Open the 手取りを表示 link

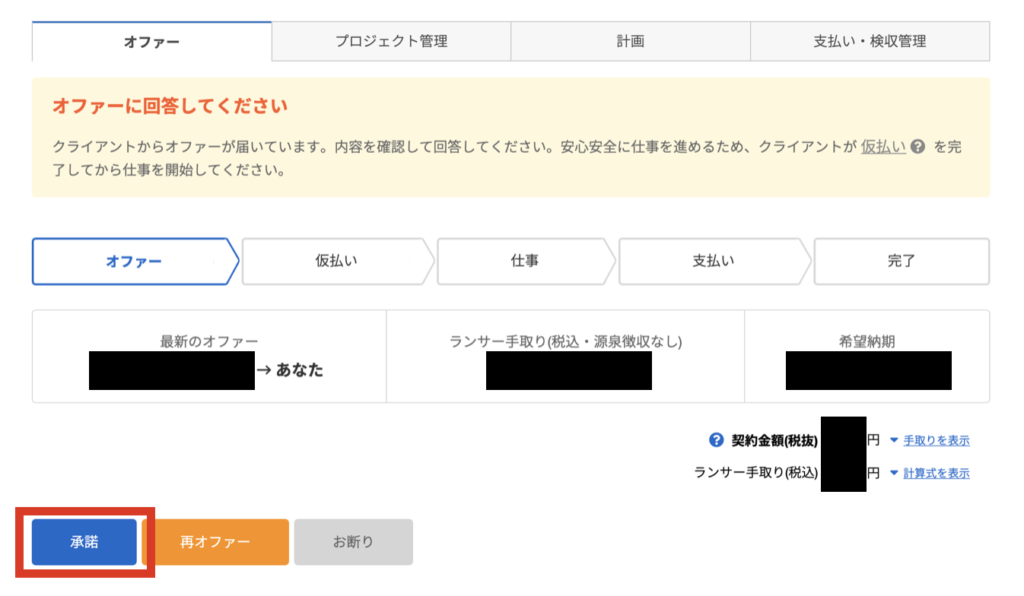tap(936, 441)
